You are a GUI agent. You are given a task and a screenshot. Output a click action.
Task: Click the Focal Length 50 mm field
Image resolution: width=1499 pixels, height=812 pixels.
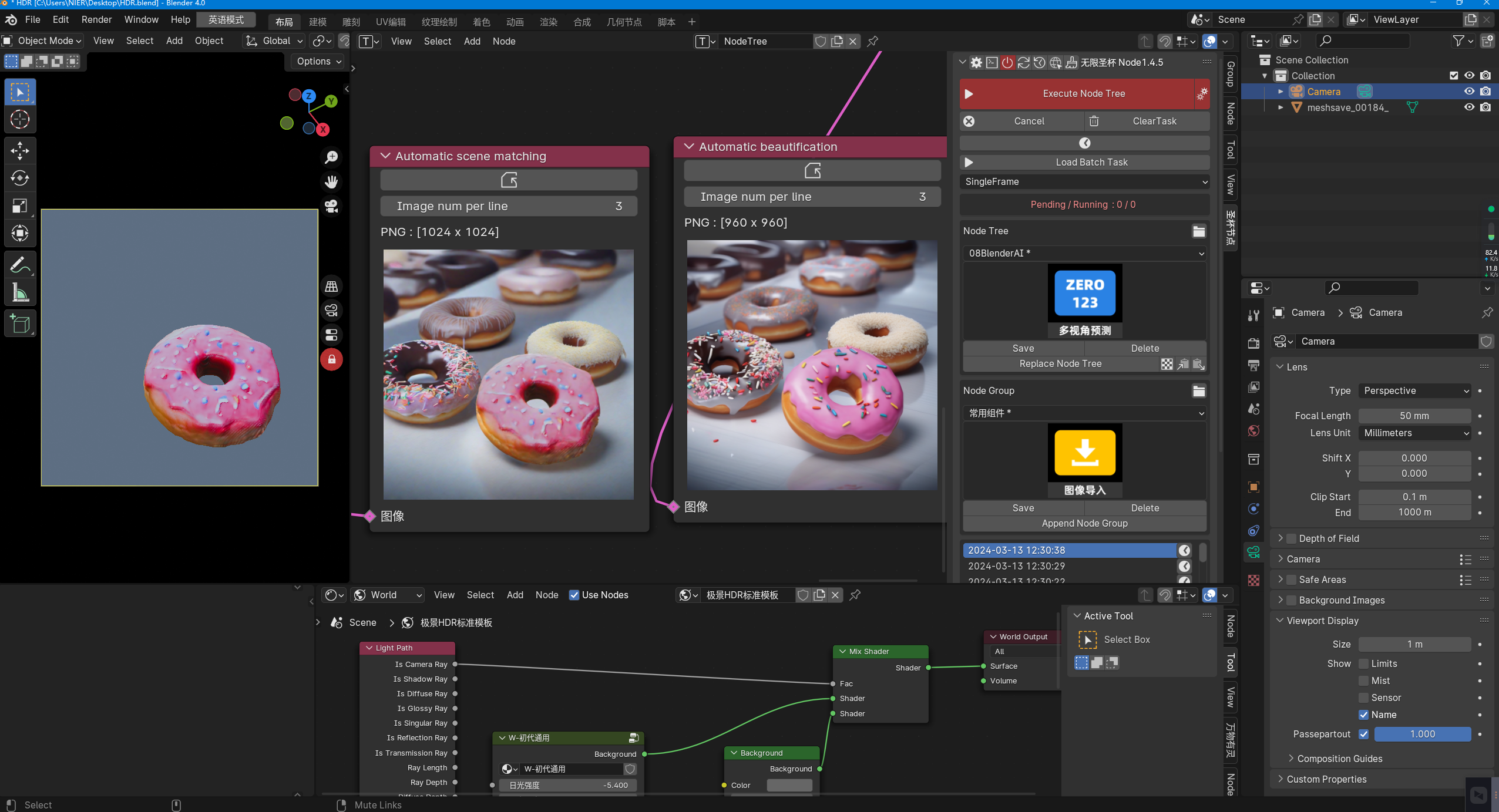pyautogui.click(x=1414, y=416)
